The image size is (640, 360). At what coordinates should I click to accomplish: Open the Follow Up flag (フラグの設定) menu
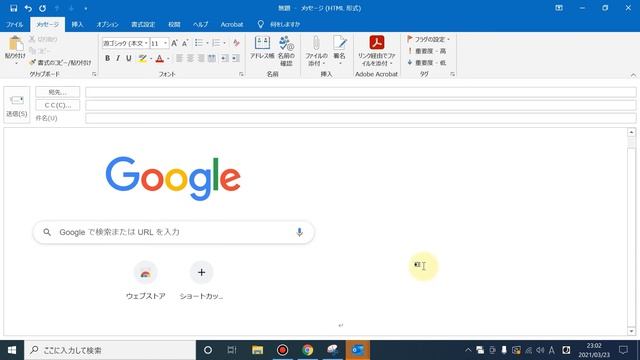(428, 39)
